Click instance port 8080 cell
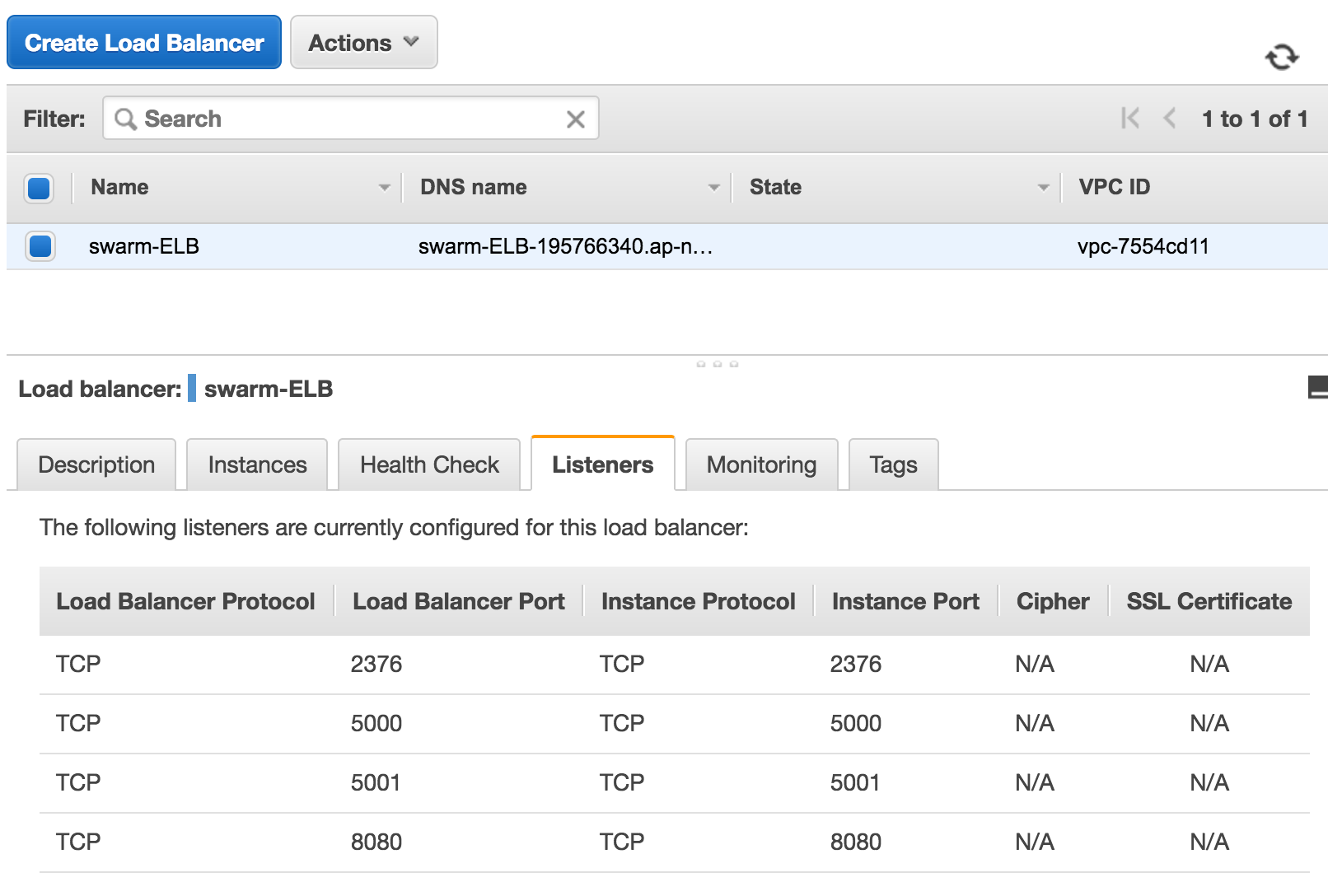The height and width of the screenshot is (896, 1328). pos(856,842)
